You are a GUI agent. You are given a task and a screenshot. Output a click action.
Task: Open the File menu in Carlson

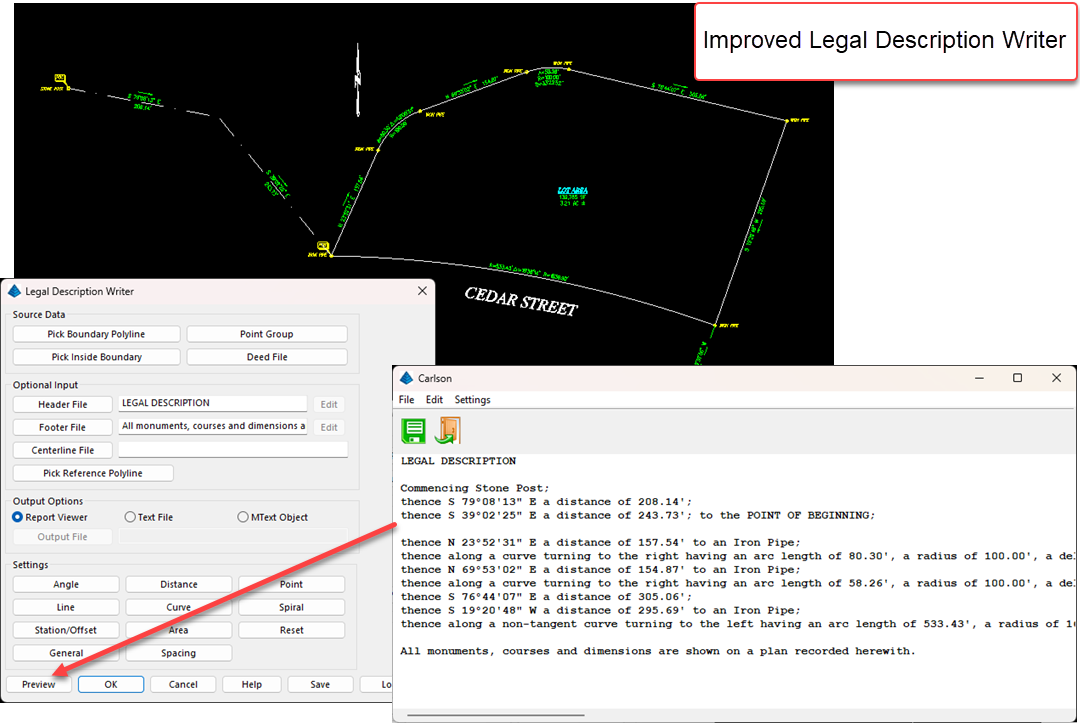pos(406,400)
